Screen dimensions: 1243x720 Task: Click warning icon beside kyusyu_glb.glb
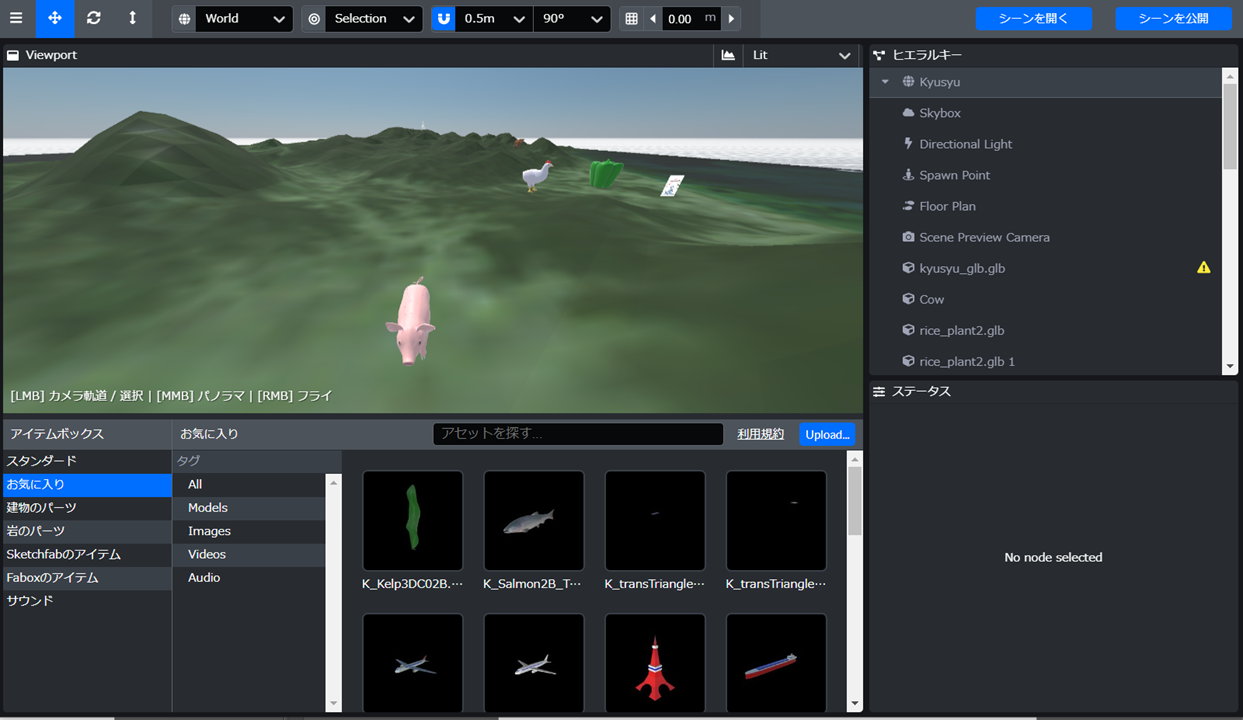pyautogui.click(x=1204, y=268)
